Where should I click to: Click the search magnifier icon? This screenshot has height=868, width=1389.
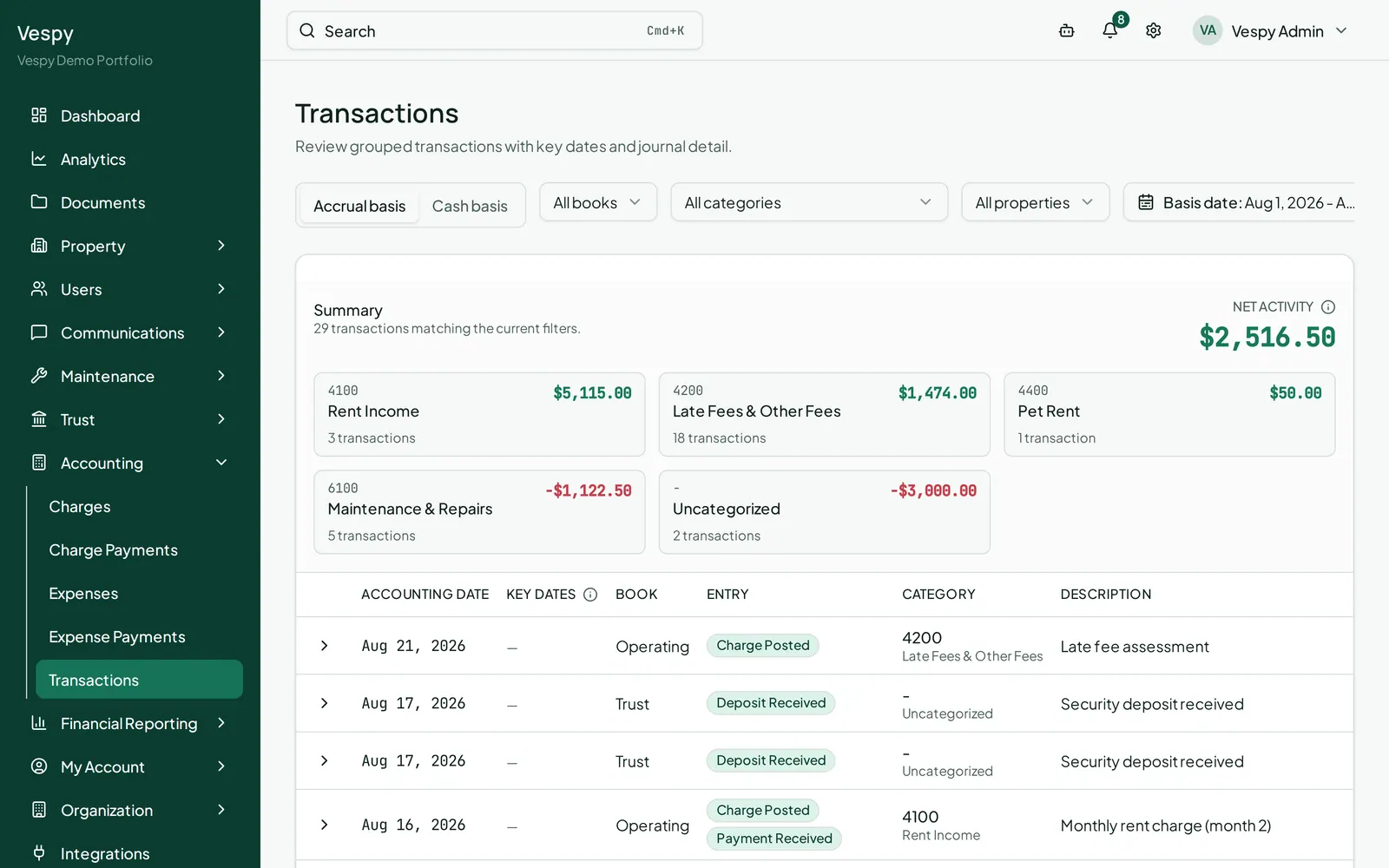[307, 31]
